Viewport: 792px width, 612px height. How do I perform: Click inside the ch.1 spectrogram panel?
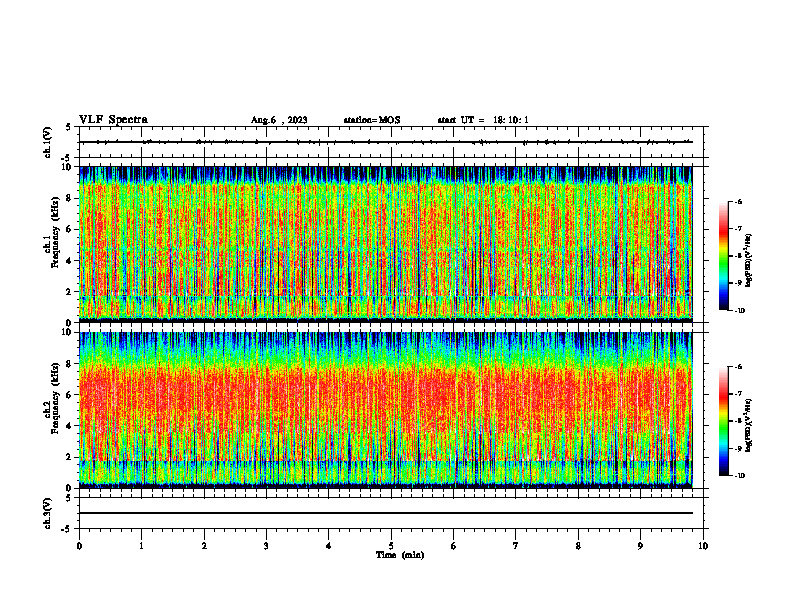[x=386, y=244]
